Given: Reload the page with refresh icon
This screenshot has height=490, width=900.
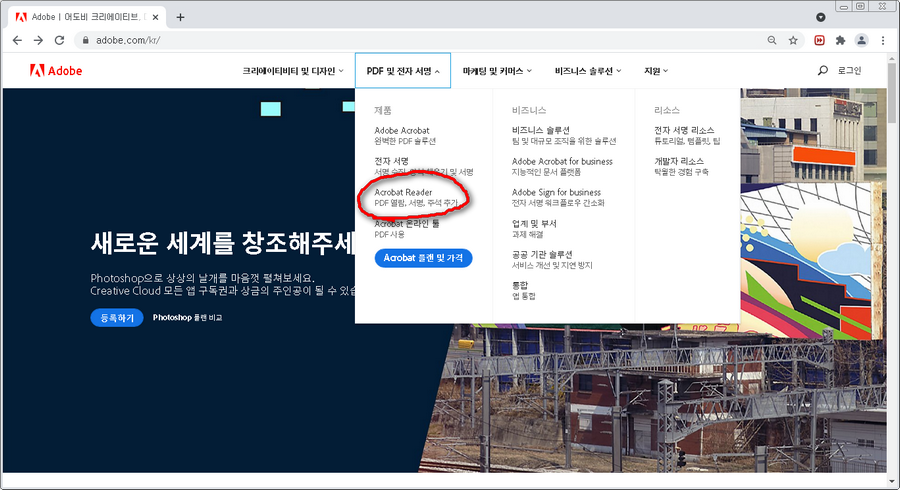Looking at the screenshot, I should pyautogui.click(x=59, y=40).
